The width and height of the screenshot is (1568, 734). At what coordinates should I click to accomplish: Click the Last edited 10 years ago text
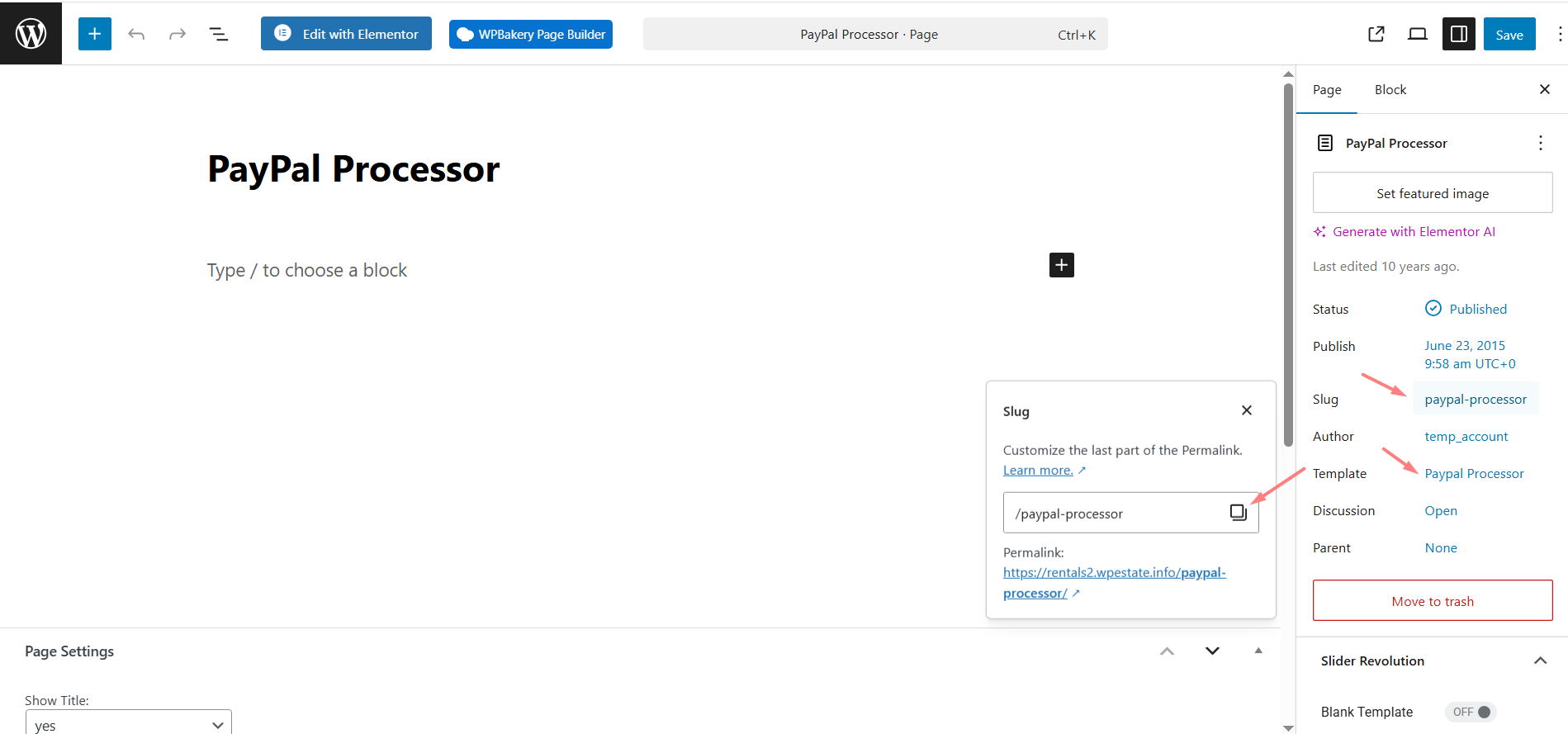coord(1386,266)
